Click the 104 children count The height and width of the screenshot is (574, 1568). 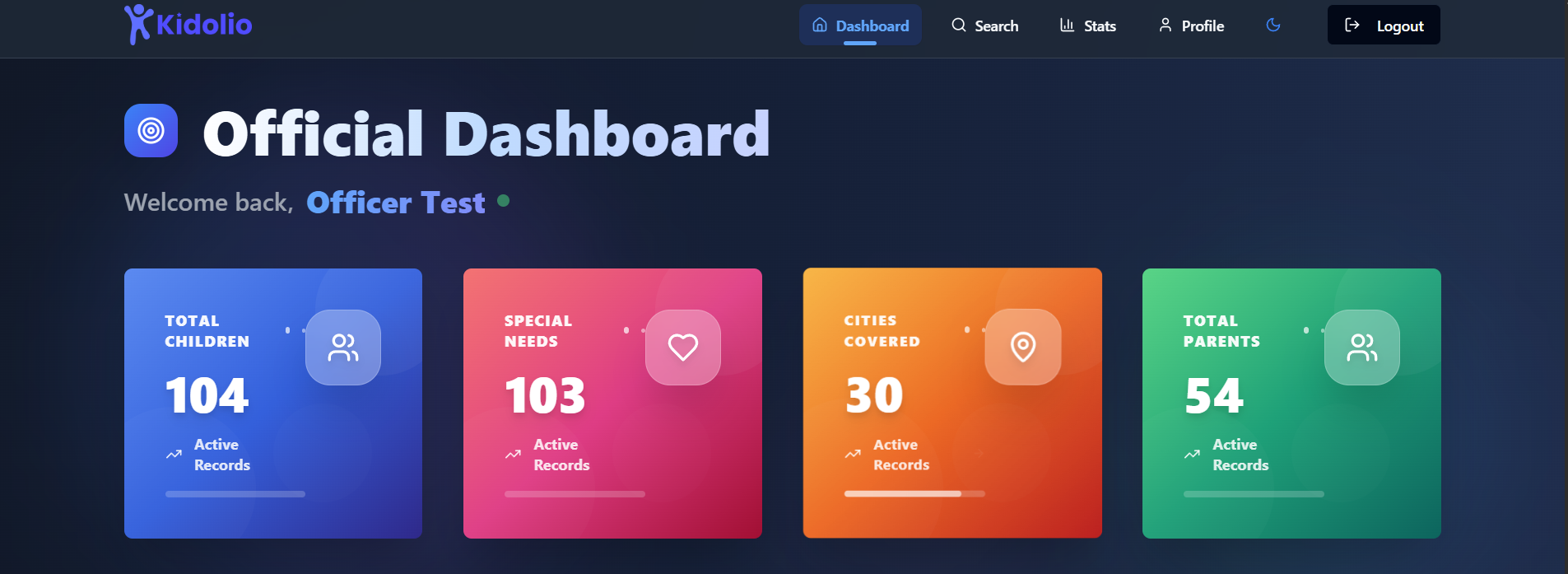tap(207, 396)
